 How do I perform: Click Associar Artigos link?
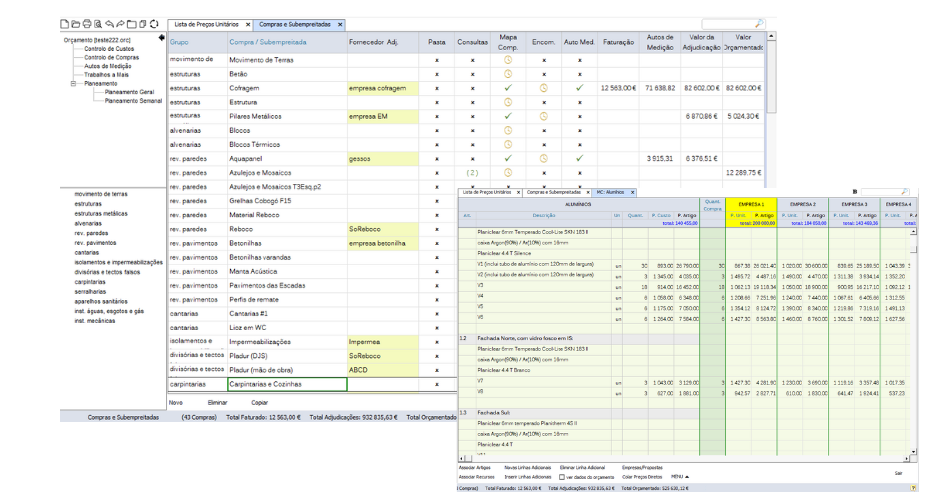coord(475,468)
